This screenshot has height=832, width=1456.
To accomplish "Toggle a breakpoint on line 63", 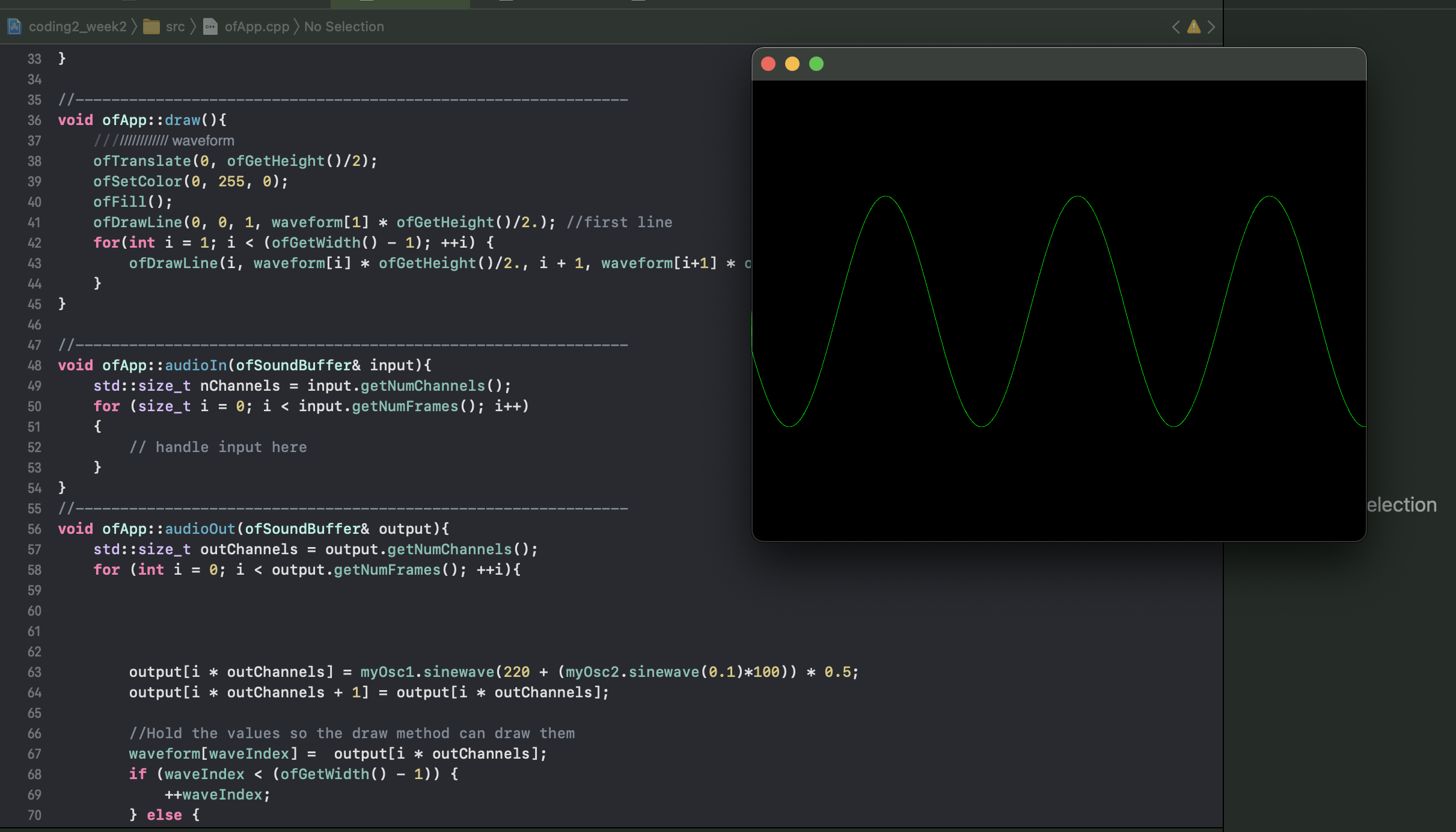I will click(x=34, y=672).
